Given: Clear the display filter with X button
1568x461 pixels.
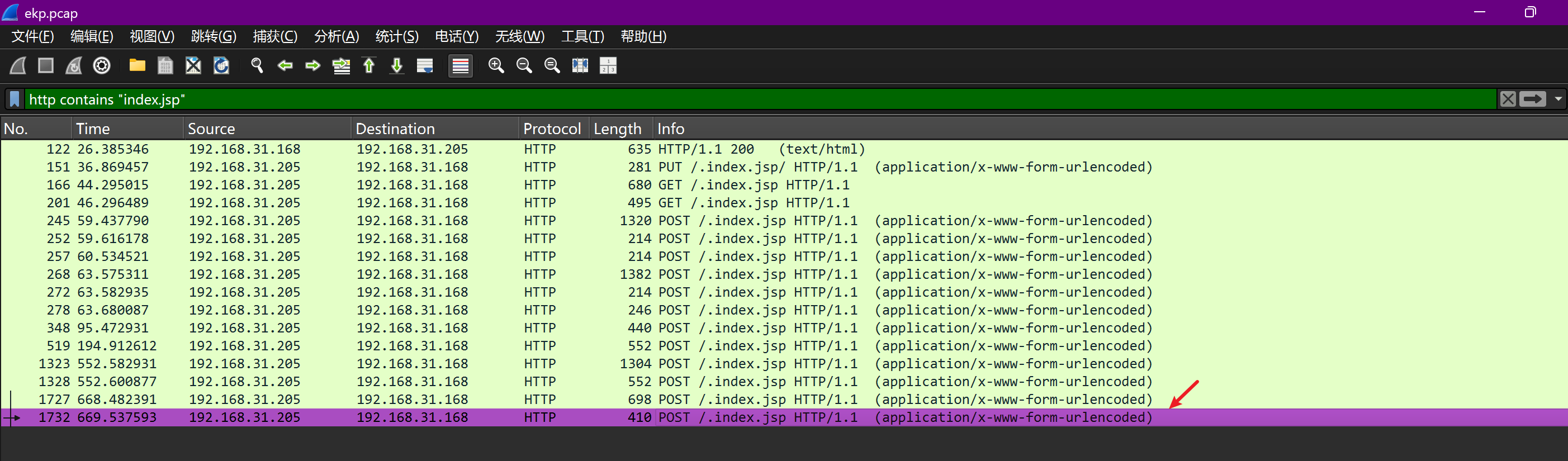Looking at the screenshot, I should (1507, 99).
